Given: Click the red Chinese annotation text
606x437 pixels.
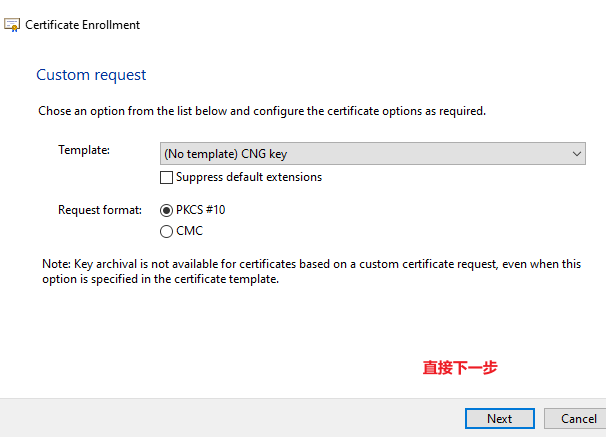Looking at the screenshot, I should pos(460,367).
